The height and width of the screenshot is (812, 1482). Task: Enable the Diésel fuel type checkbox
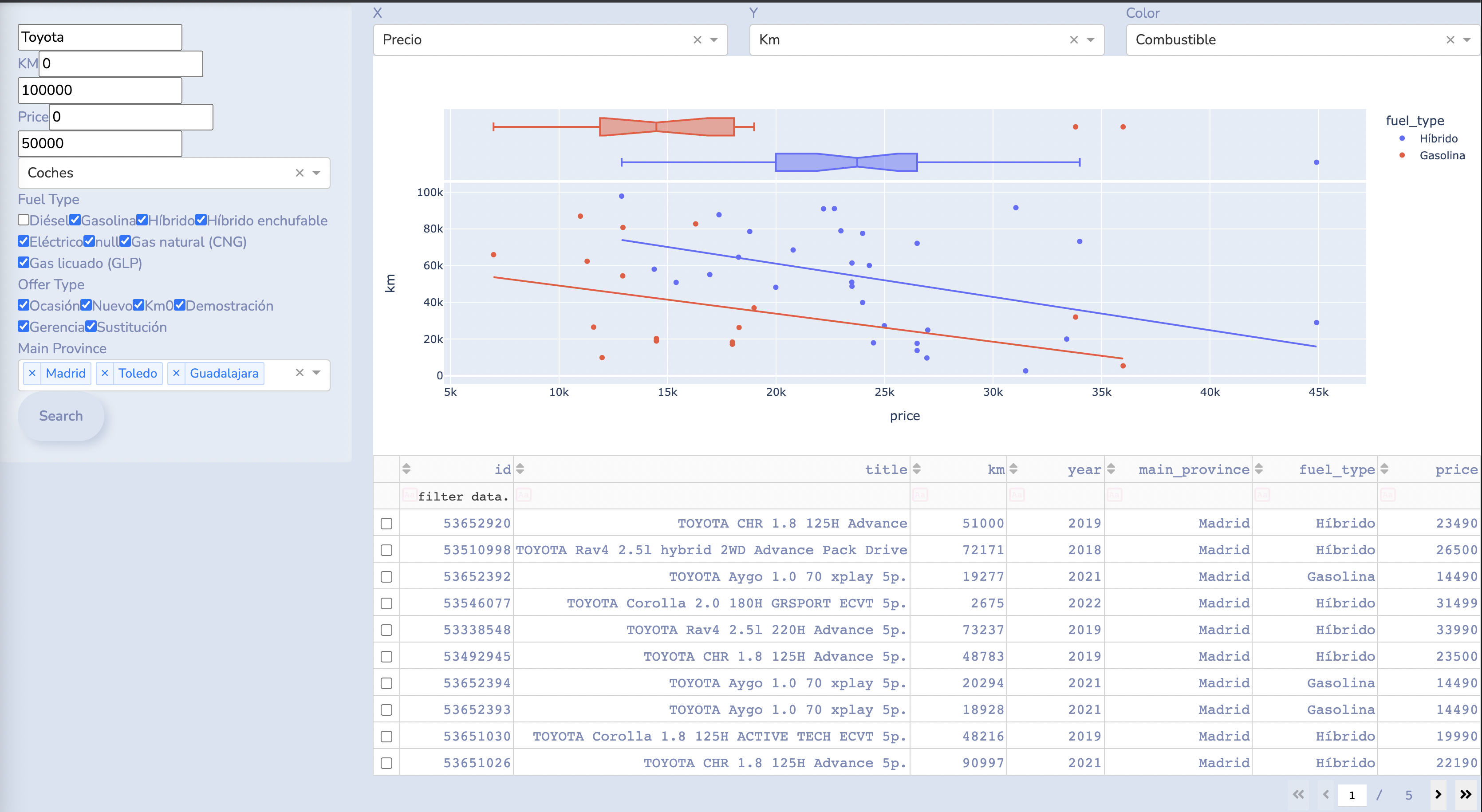[24, 220]
